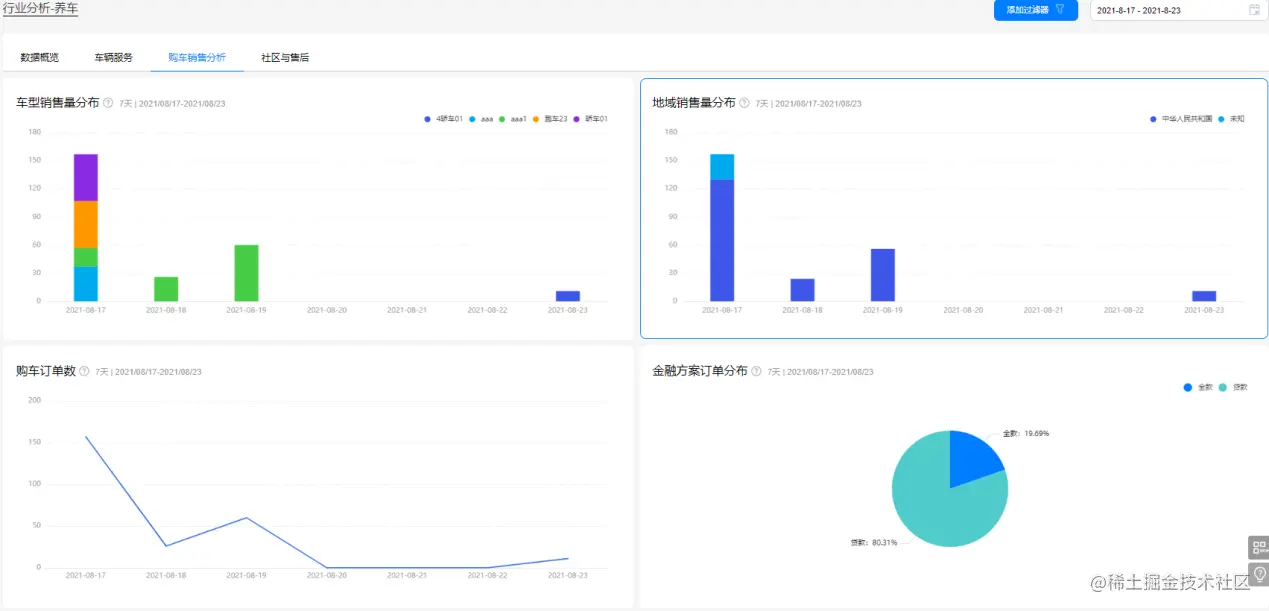This screenshot has height=611, width=1269.
Task: Switch to the 数据概览 tab
Action: (39, 58)
